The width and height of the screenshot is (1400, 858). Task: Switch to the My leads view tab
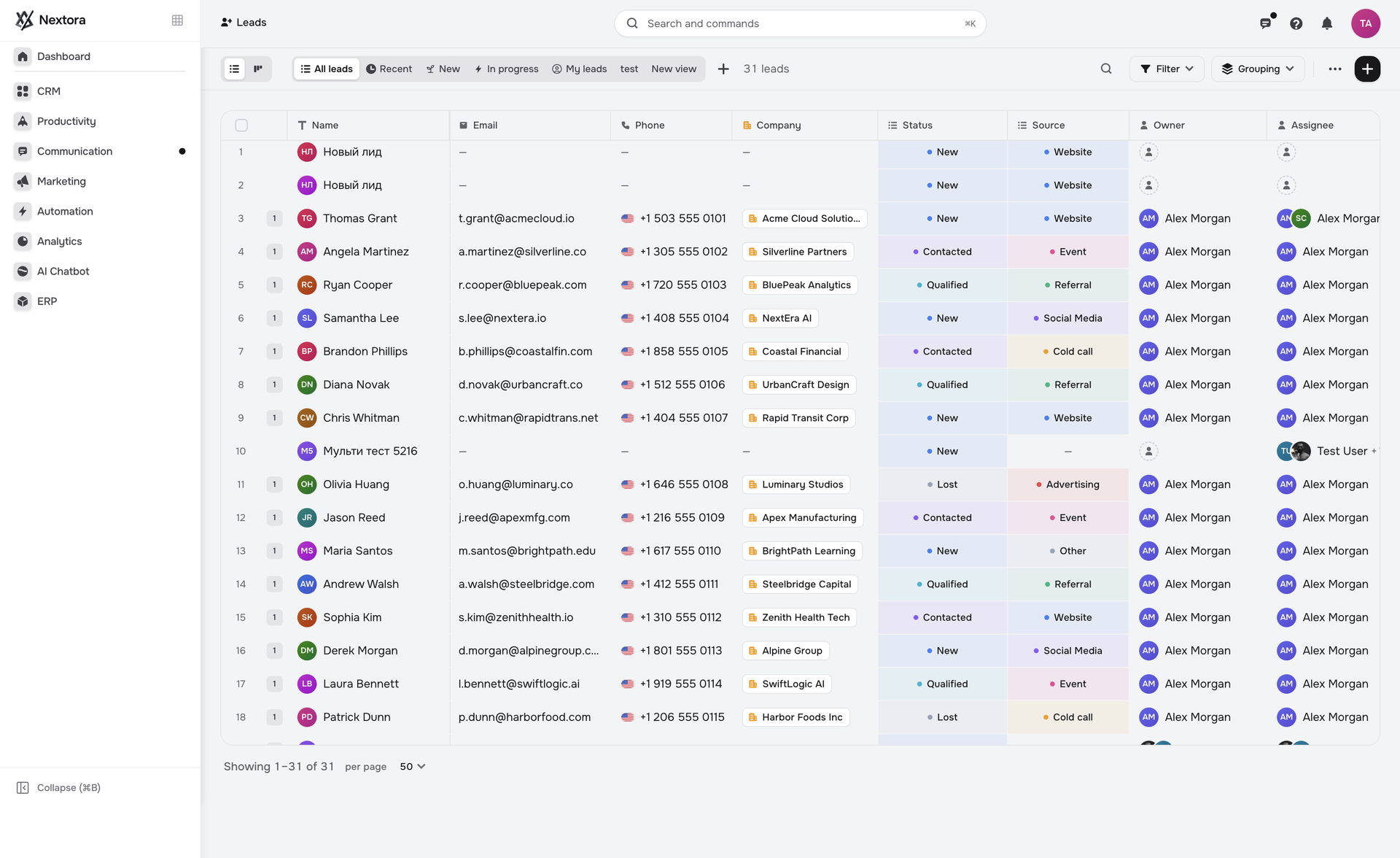tap(580, 69)
